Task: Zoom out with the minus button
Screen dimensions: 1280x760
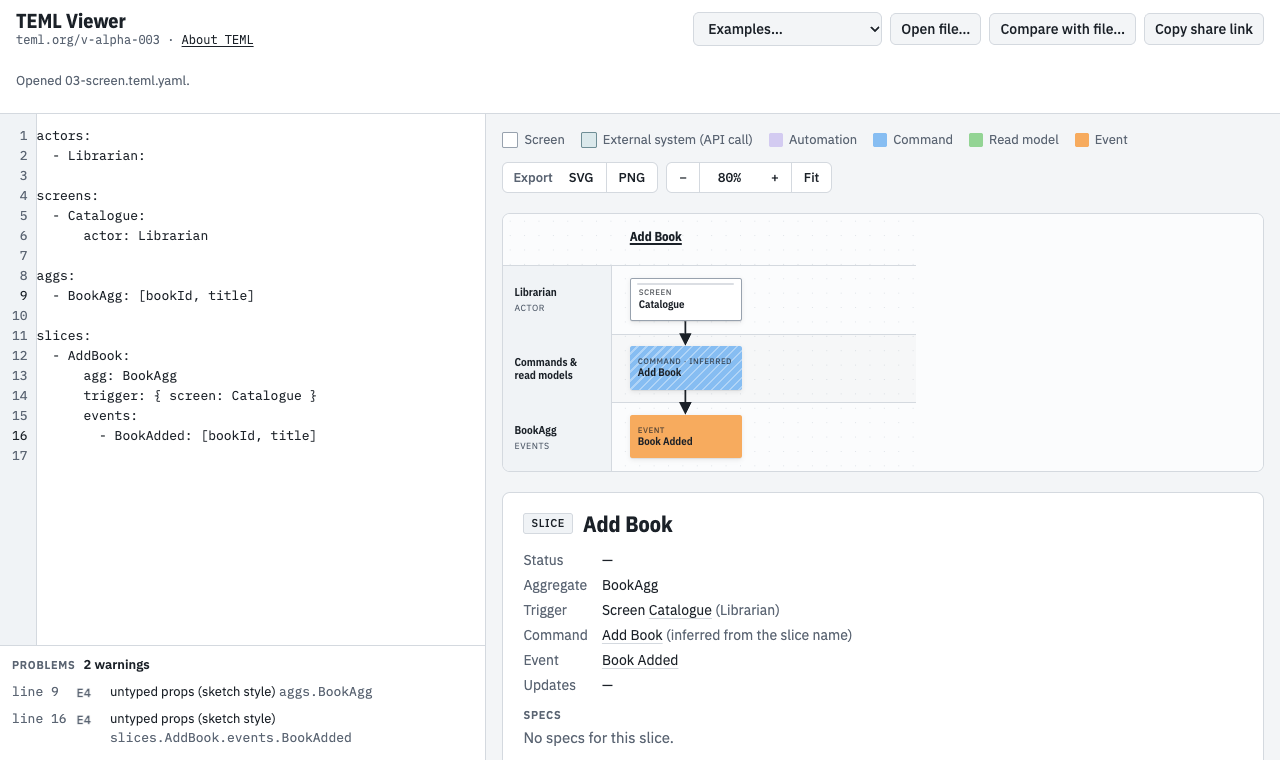Action: coord(683,177)
